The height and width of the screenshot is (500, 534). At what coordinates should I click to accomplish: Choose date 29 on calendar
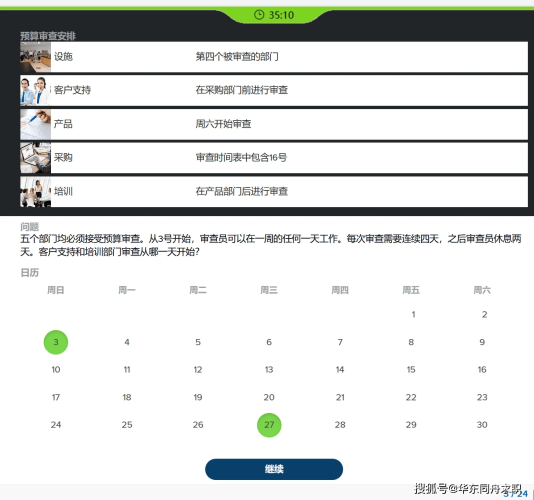point(411,425)
